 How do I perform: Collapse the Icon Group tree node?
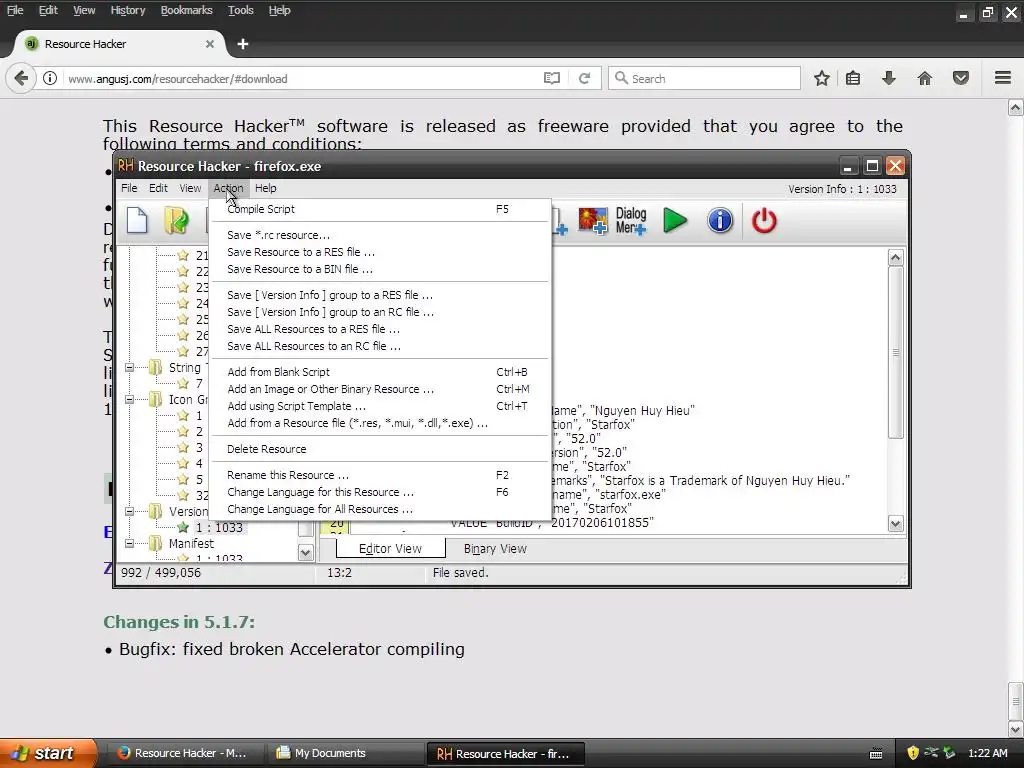129,399
